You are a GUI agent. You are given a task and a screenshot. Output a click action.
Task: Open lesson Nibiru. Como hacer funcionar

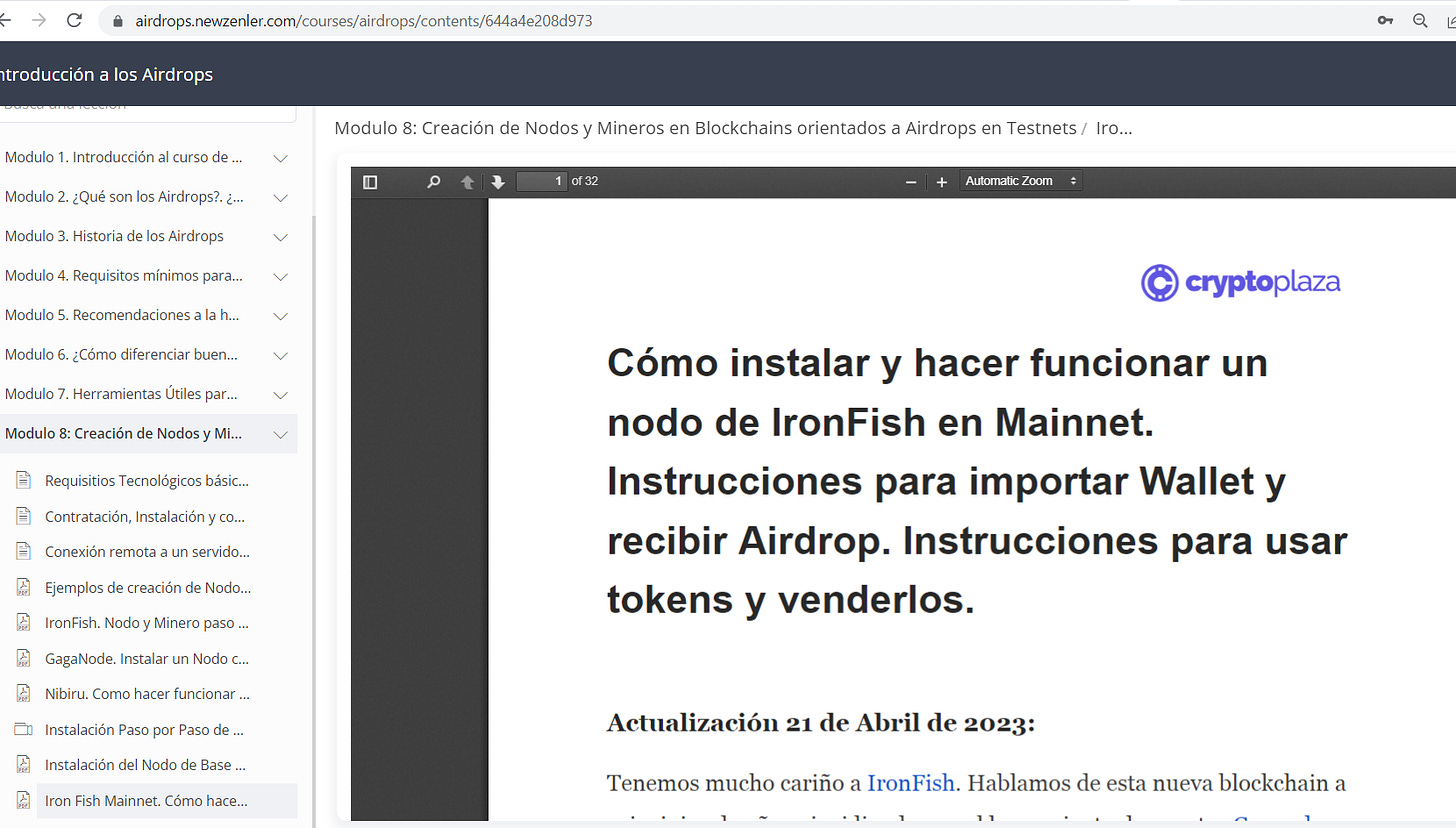pos(147,694)
